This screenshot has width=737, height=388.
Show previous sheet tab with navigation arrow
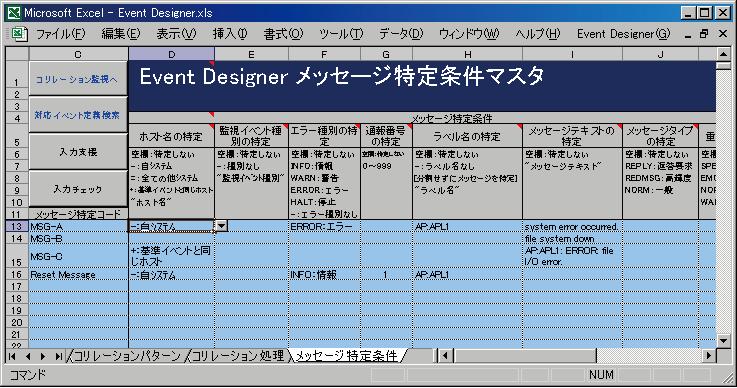(28, 356)
